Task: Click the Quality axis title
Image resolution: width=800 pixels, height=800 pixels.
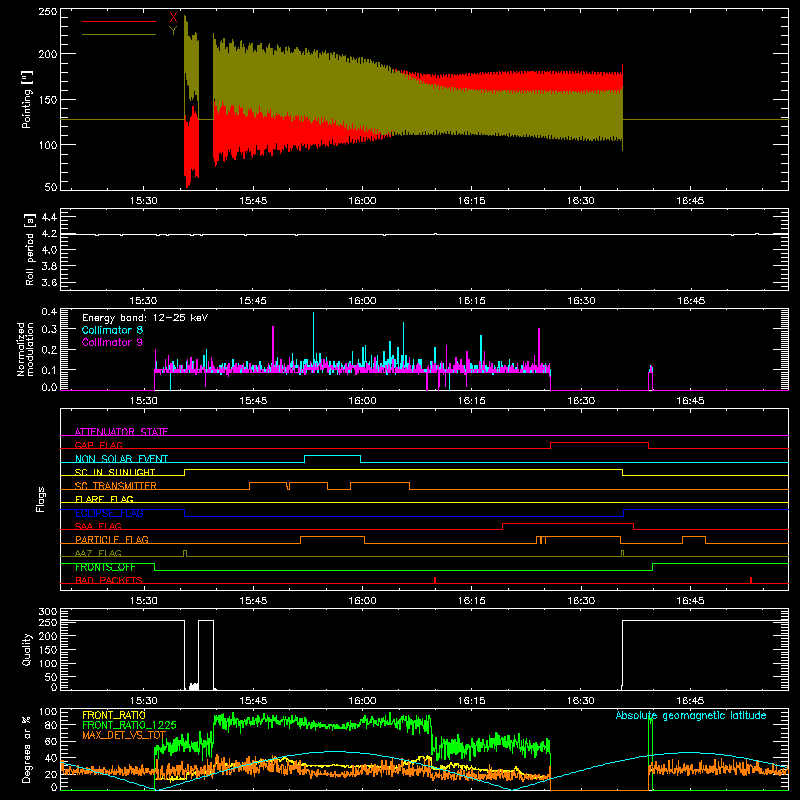Action: click(27, 649)
